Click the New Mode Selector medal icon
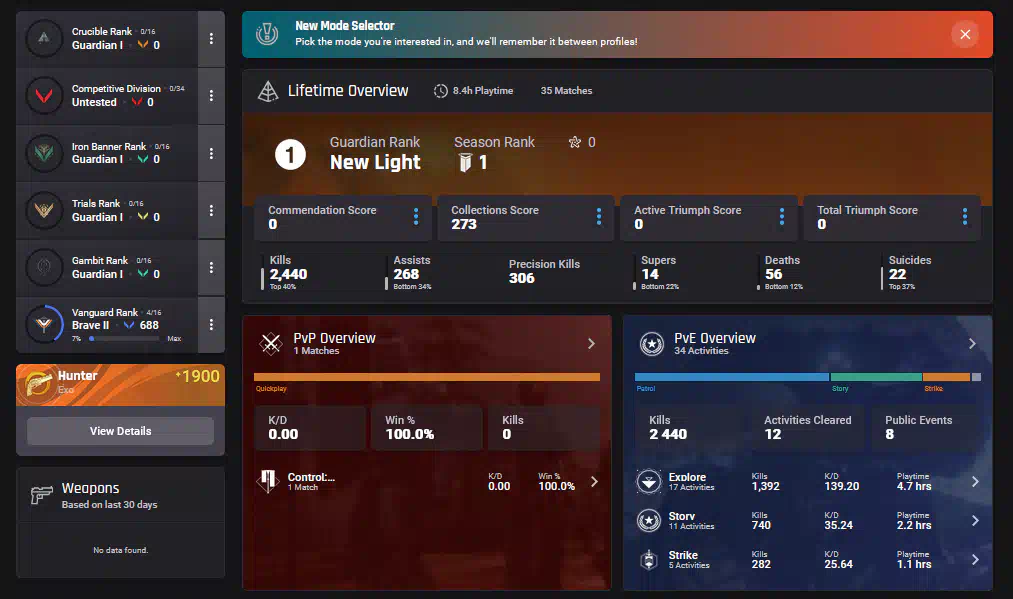The width and height of the screenshot is (1013, 599). (267, 34)
